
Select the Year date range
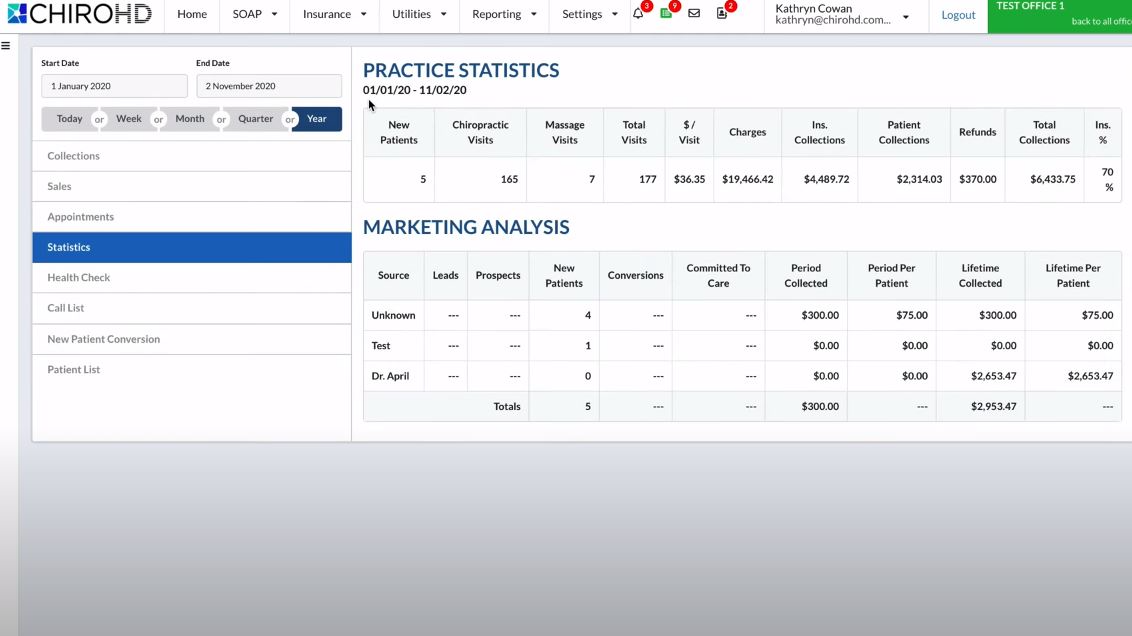(x=317, y=119)
